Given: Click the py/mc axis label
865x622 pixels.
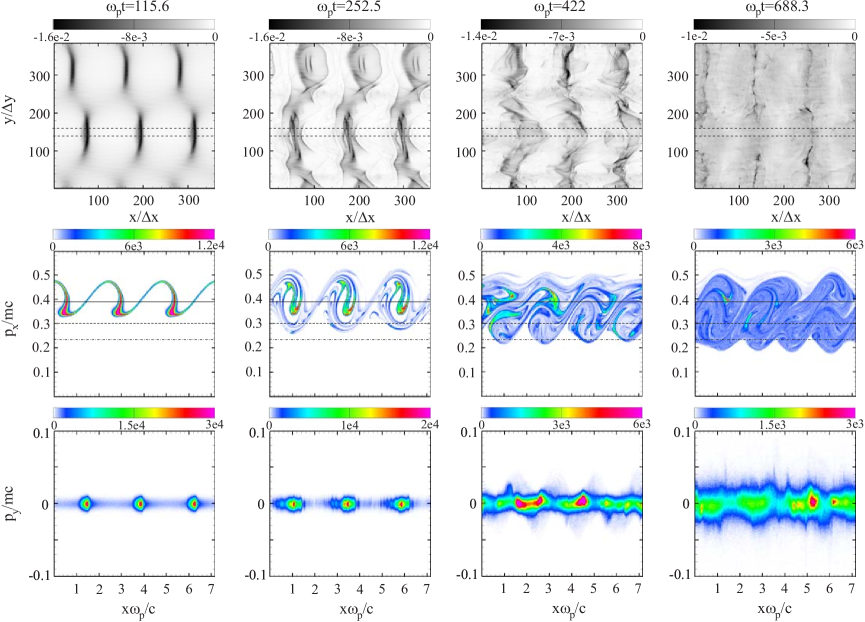Looking at the screenshot, I should click(10, 503).
